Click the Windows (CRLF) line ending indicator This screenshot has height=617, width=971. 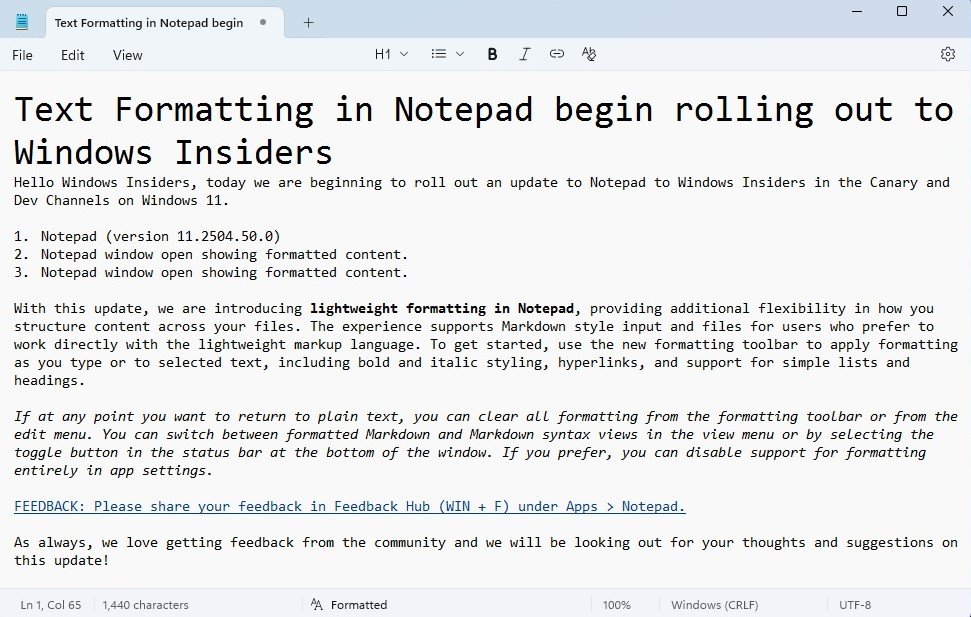715,605
